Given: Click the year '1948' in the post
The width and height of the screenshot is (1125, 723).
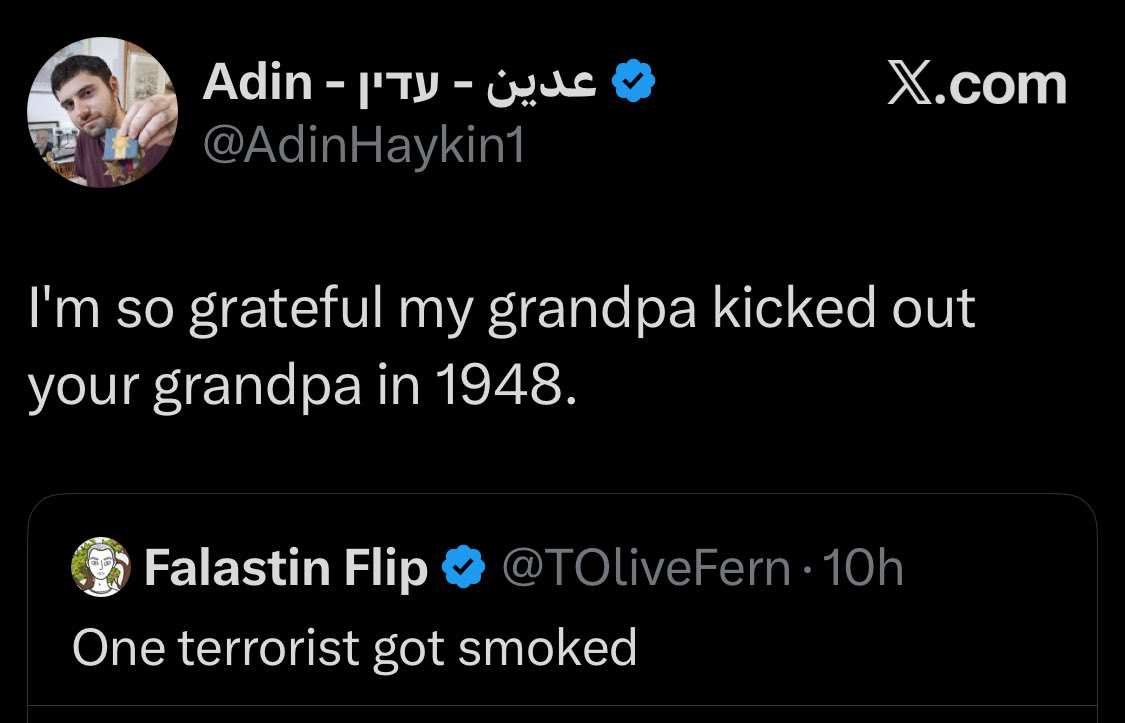Looking at the screenshot, I should coord(499,385).
